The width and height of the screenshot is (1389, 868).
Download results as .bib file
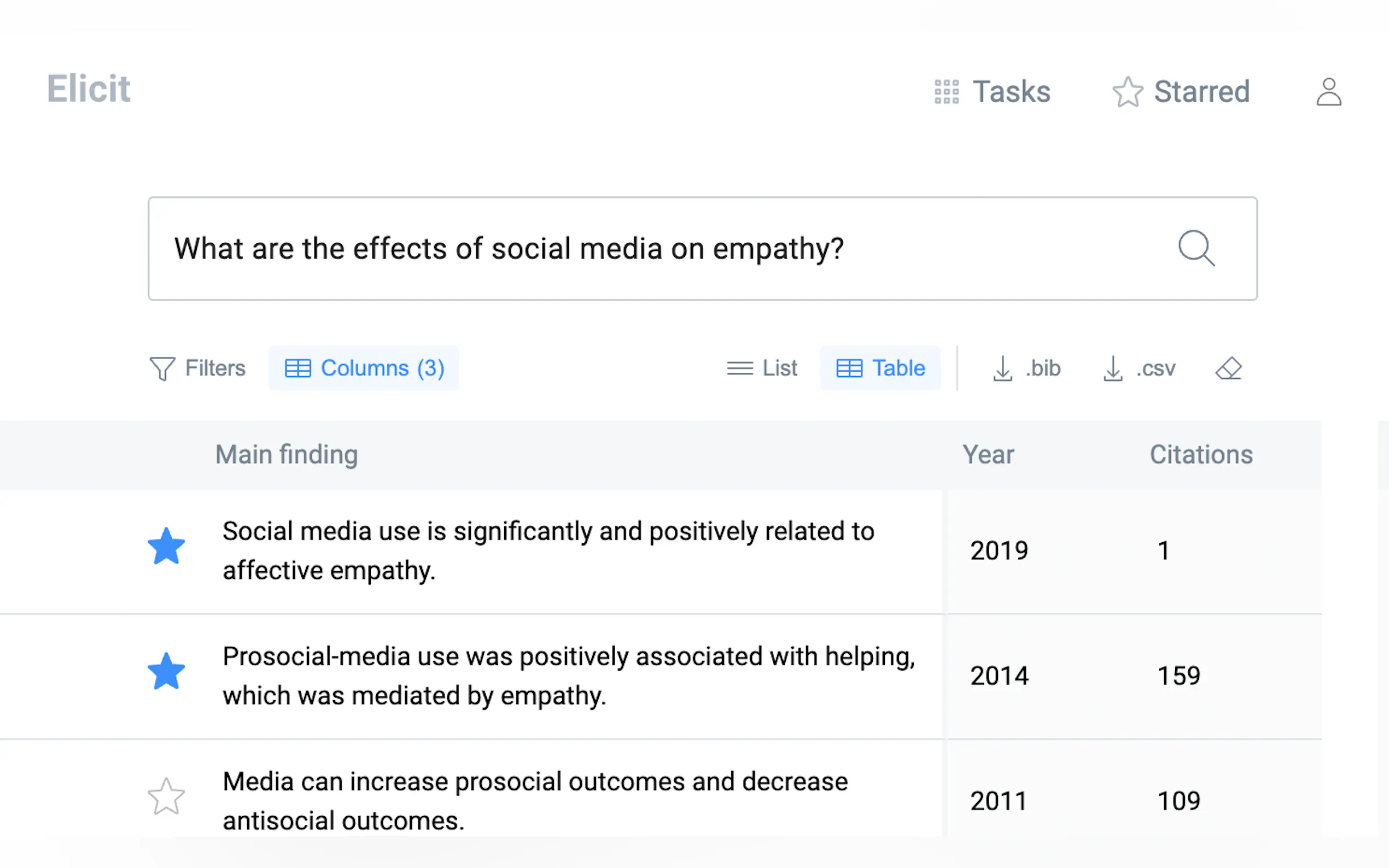1026,368
